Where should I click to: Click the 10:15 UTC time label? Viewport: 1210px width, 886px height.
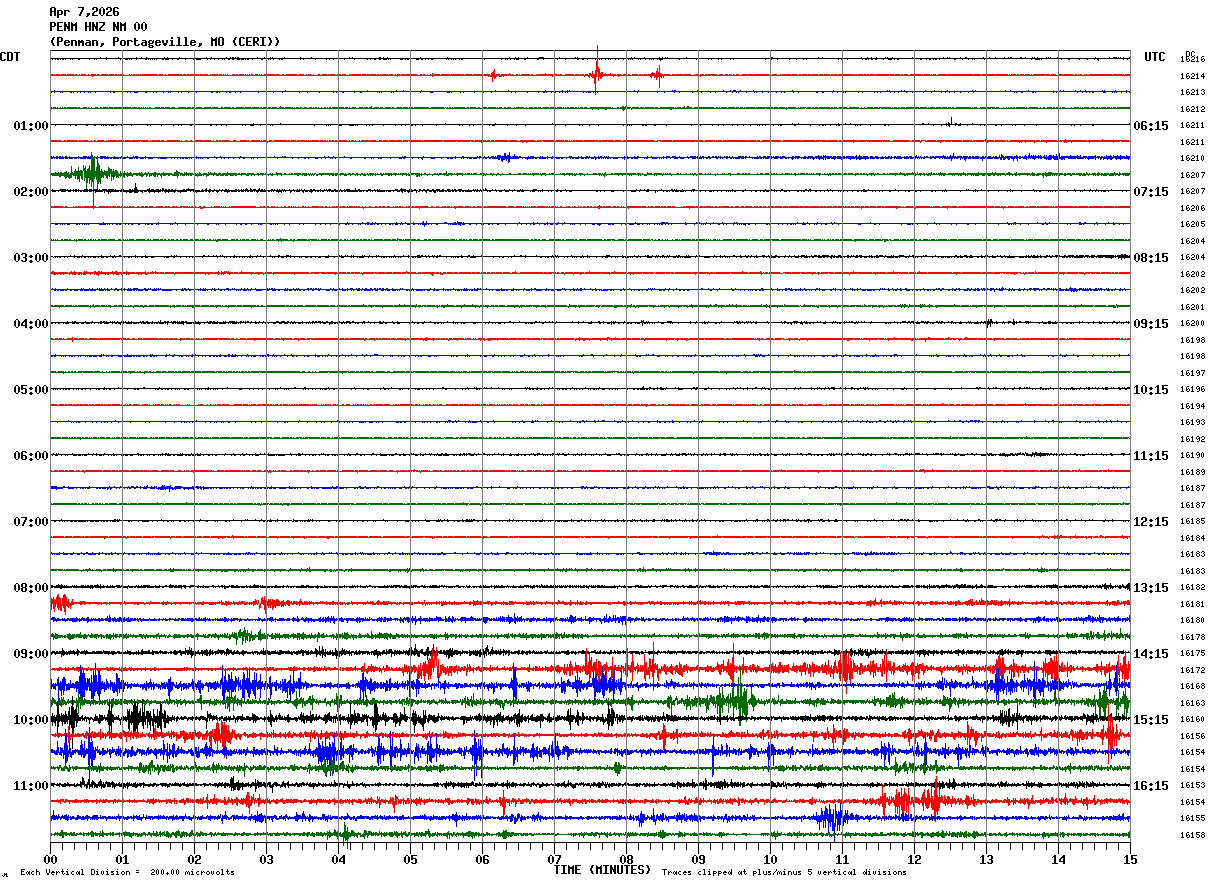[1150, 389]
